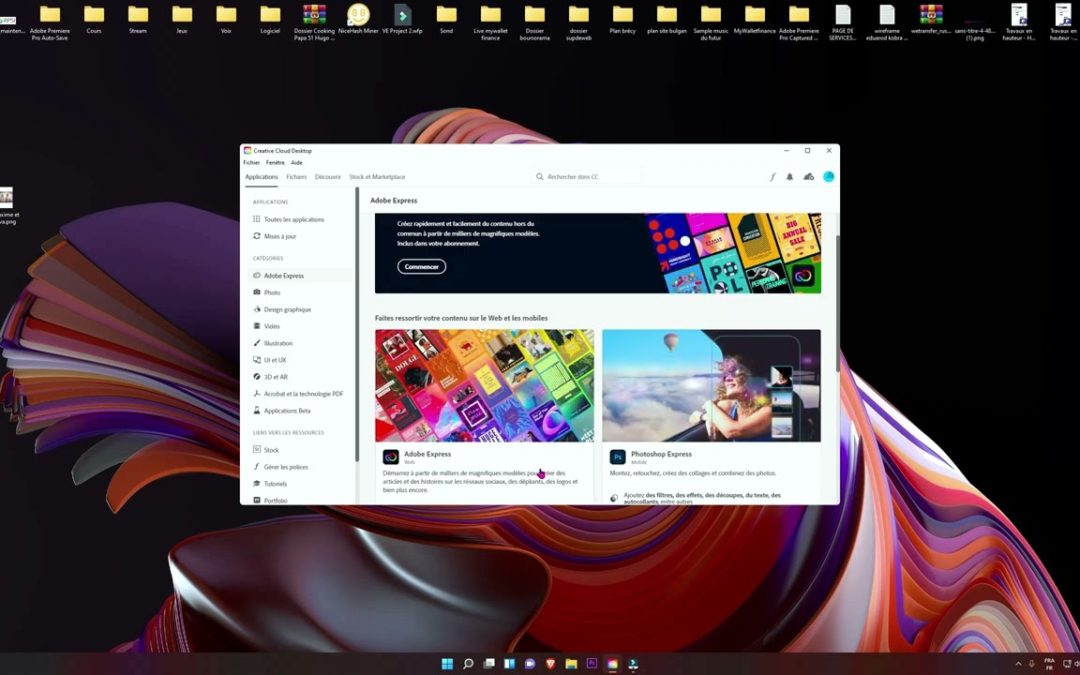Click the Adobe Express card image
Viewport: 1080px width, 675px height.
point(484,386)
